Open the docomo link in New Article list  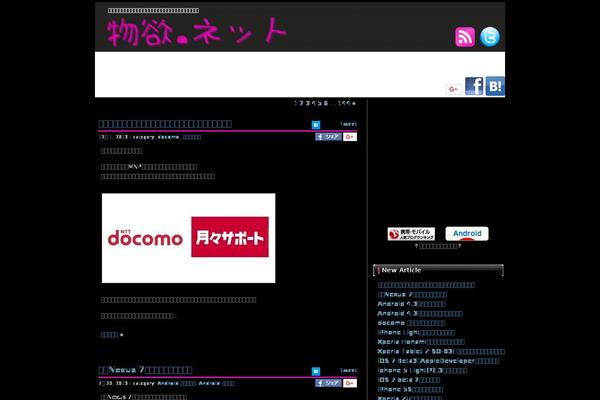(x=411, y=323)
